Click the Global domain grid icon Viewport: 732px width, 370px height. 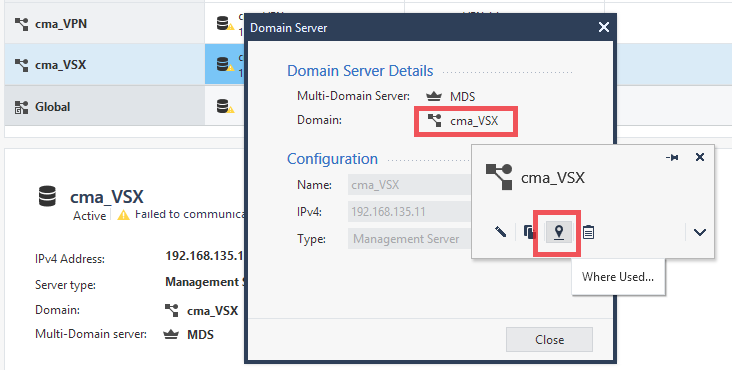point(21,107)
